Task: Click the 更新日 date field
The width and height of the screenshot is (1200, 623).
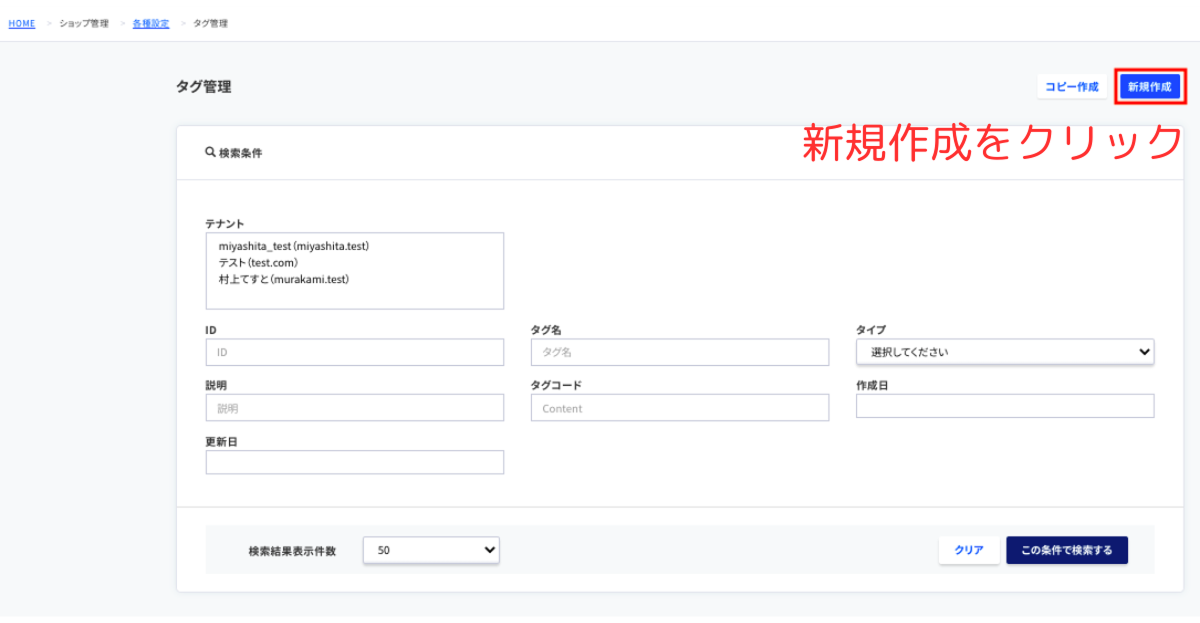Action: point(354,462)
